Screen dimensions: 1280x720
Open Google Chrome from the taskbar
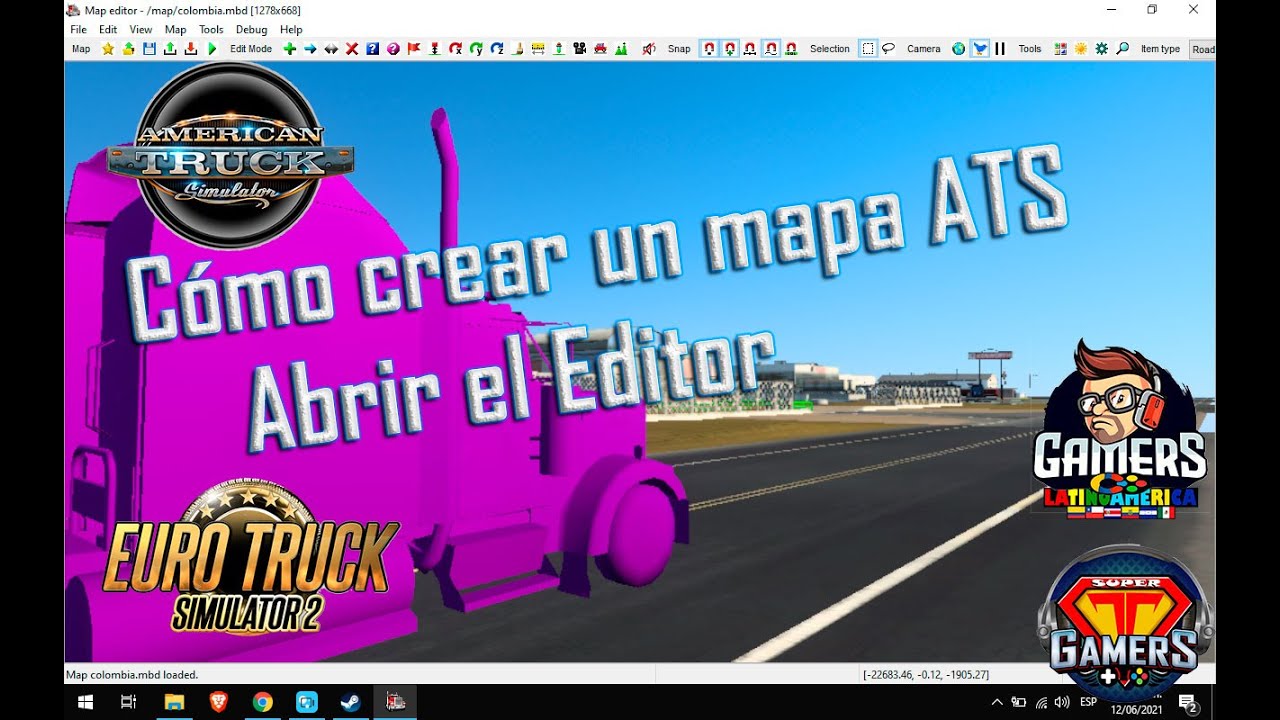click(x=262, y=702)
